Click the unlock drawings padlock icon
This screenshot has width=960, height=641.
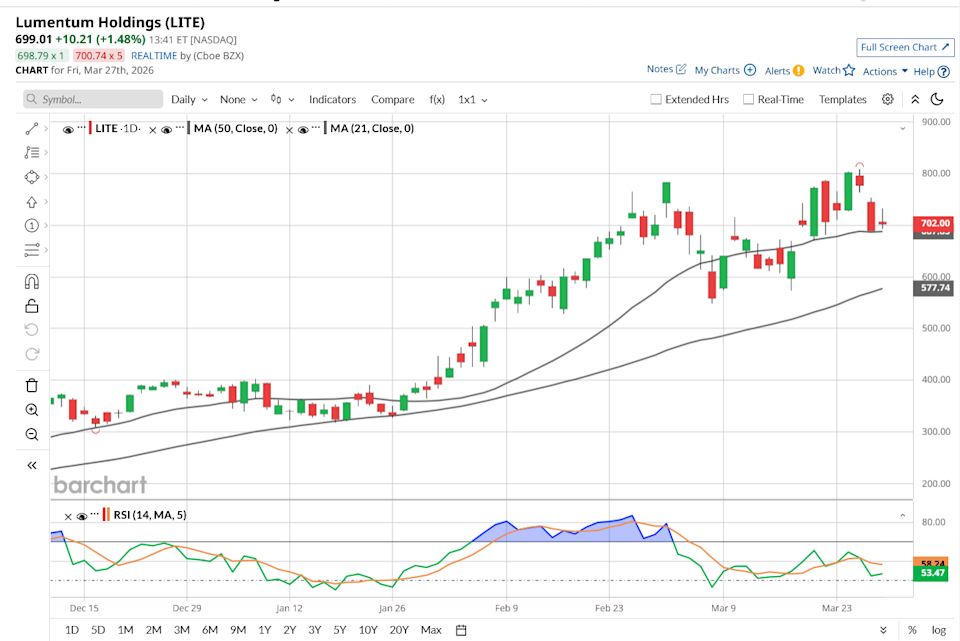32,306
